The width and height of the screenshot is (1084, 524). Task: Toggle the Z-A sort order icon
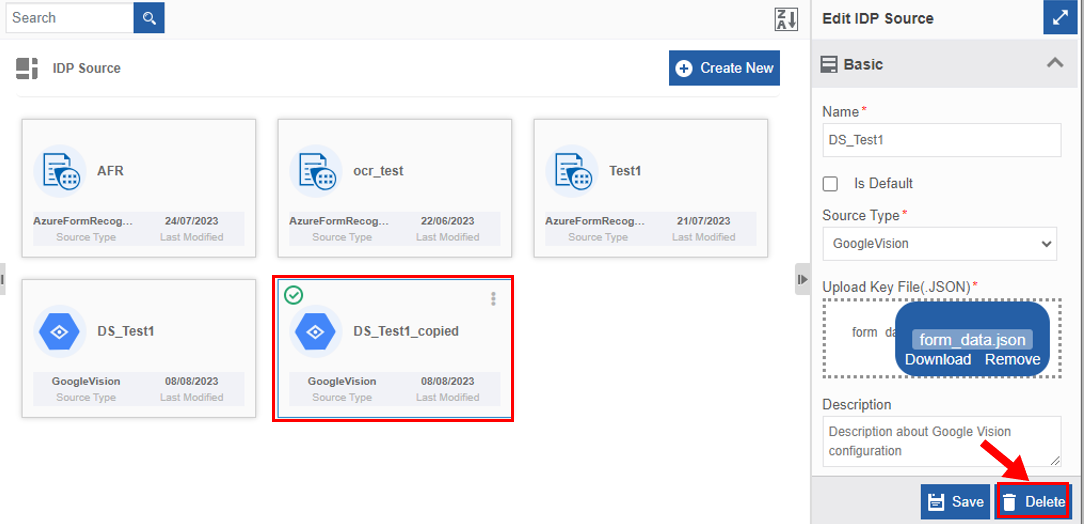(x=786, y=19)
